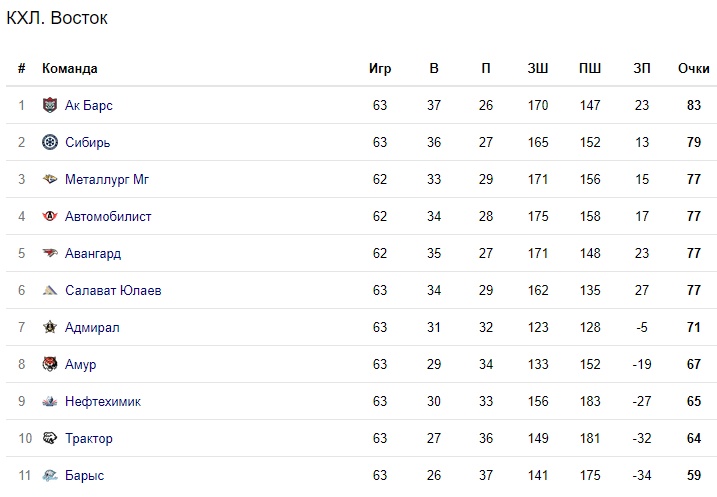The width and height of the screenshot is (717, 497).
Task: Click the Трактор team logo
Action: coord(50,439)
